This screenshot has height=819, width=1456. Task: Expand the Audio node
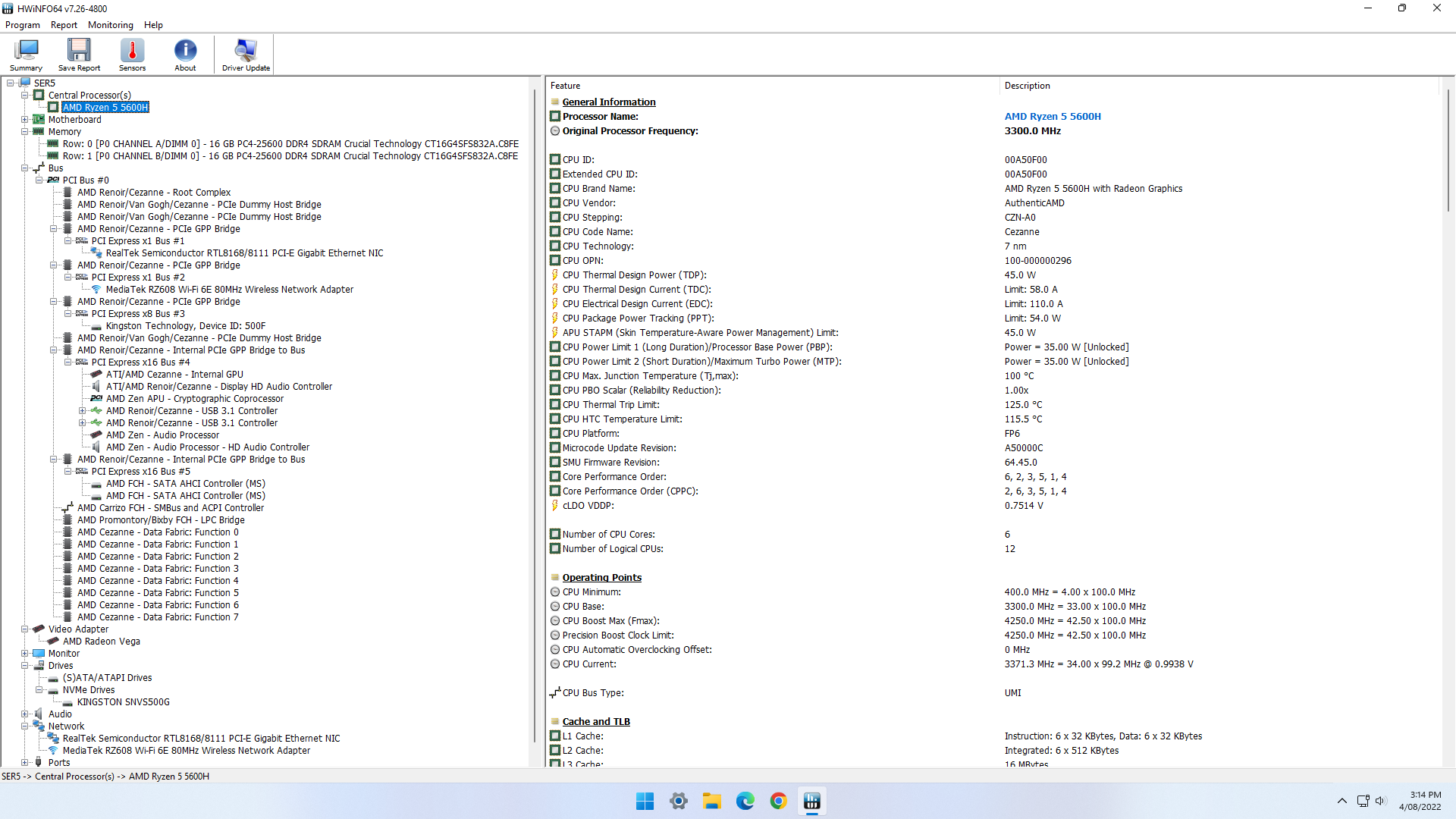coord(24,714)
